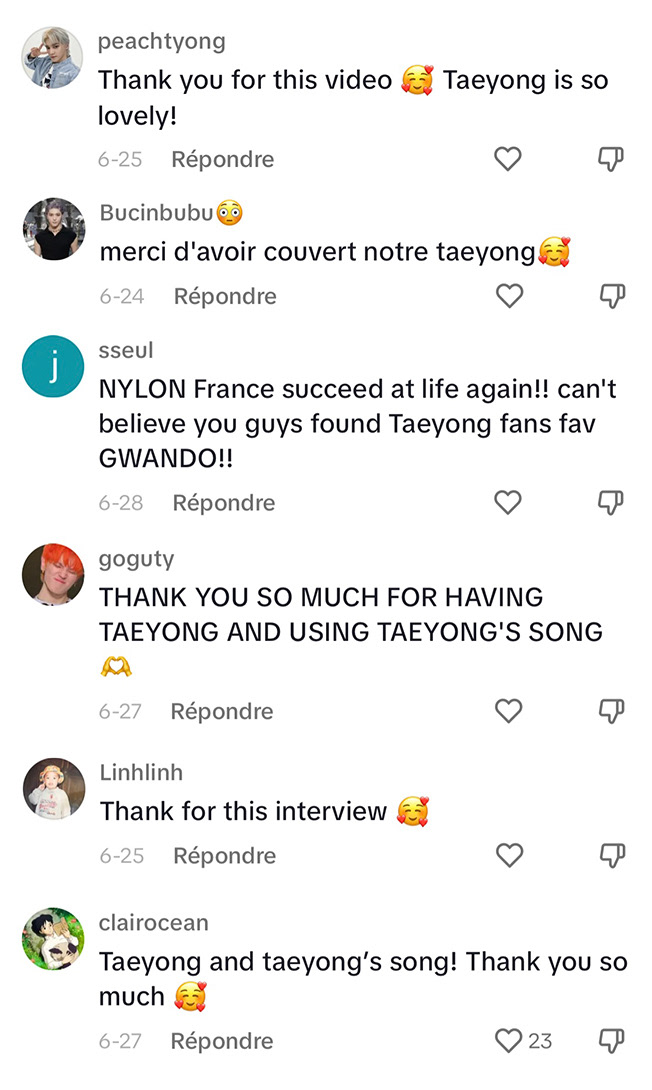Reply to Bucinbubu's comment
The image size is (652, 1090).
[x=225, y=296]
